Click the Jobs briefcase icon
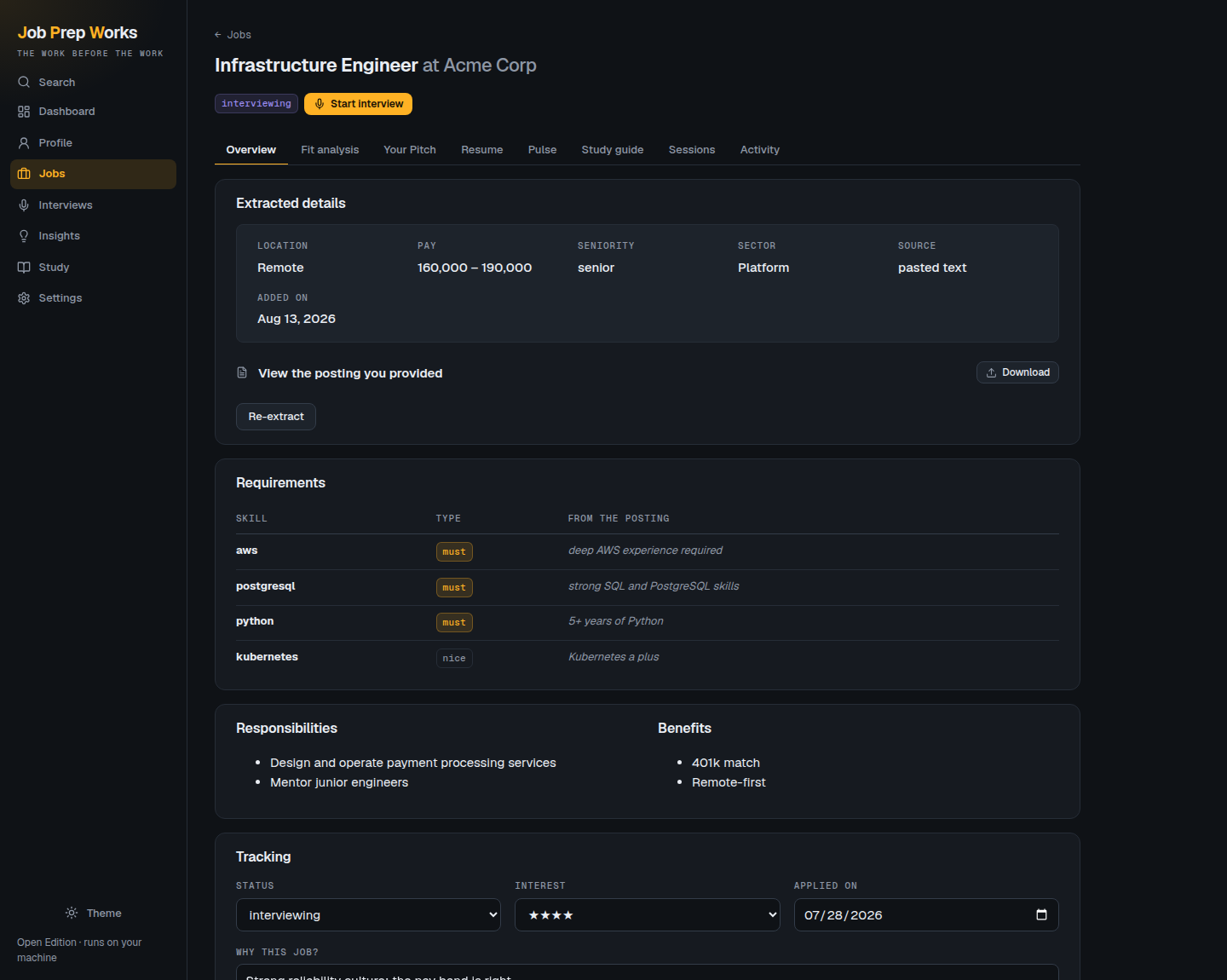The image size is (1227, 980). click(x=24, y=174)
